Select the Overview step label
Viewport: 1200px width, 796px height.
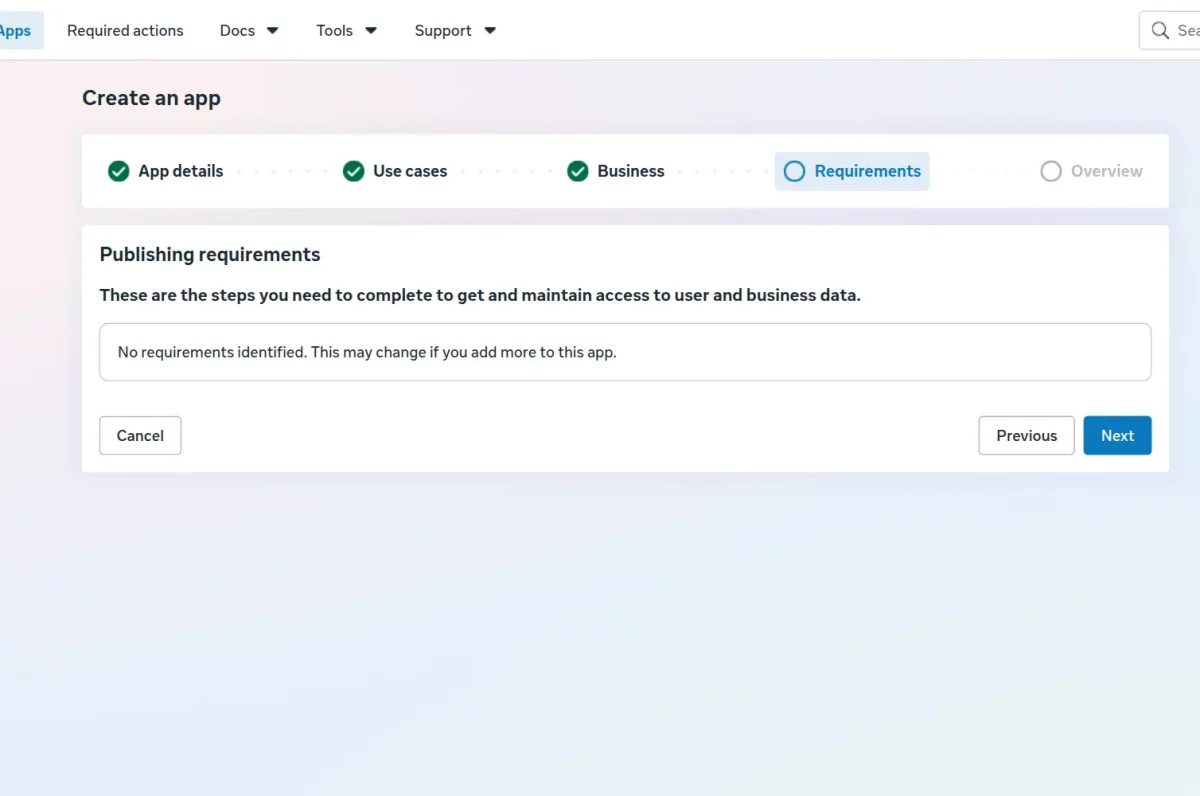[x=1106, y=171]
